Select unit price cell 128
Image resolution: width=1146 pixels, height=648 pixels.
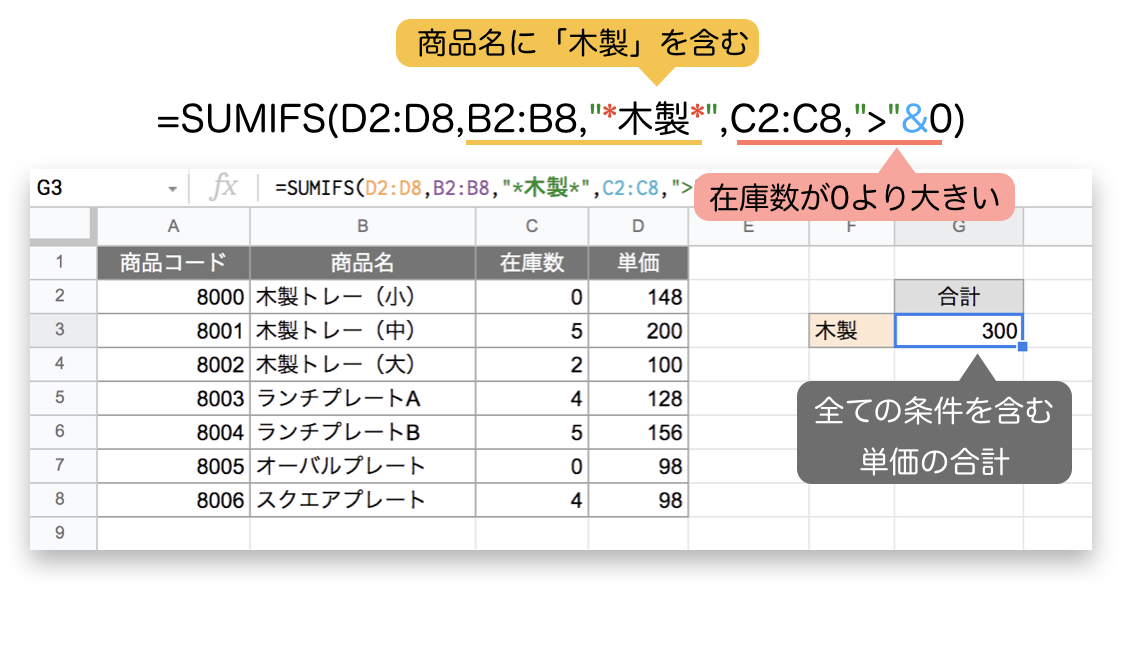(x=638, y=398)
